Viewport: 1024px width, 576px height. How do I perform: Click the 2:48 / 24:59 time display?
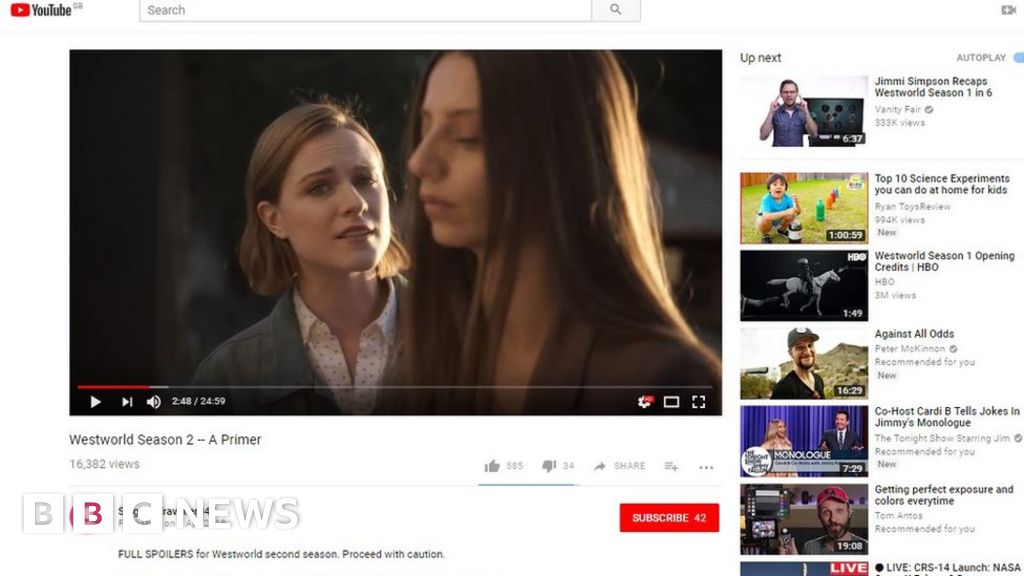pos(199,401)
